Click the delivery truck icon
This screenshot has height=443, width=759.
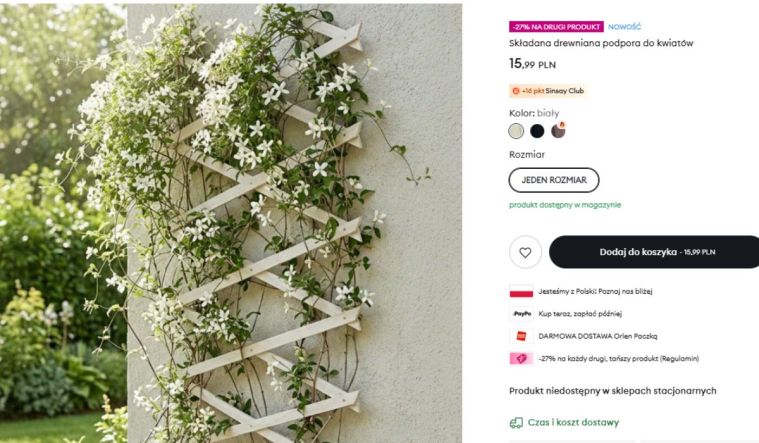(x=516, y=423)
